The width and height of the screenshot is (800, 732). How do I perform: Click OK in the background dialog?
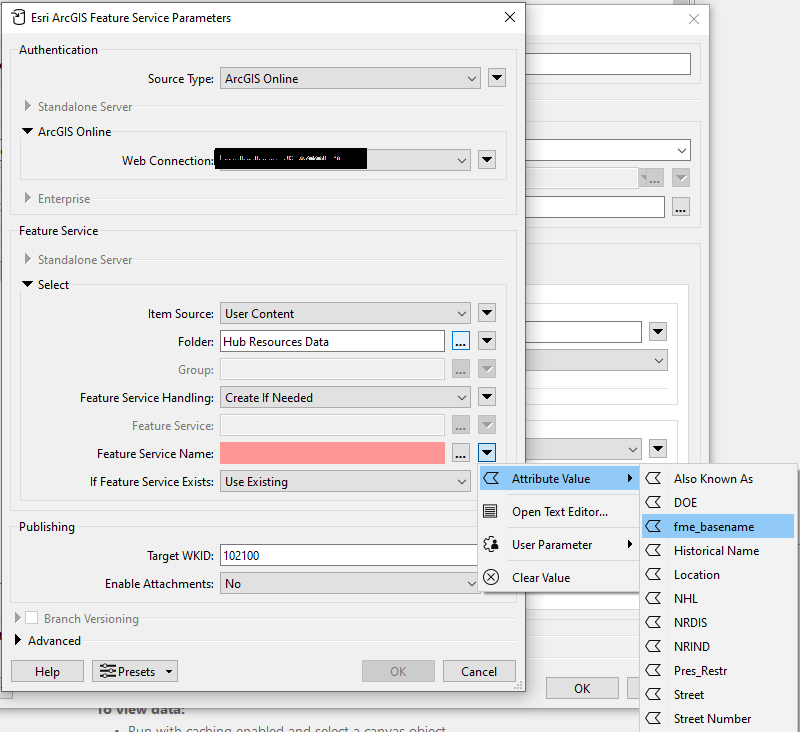(x=582, y=688)
